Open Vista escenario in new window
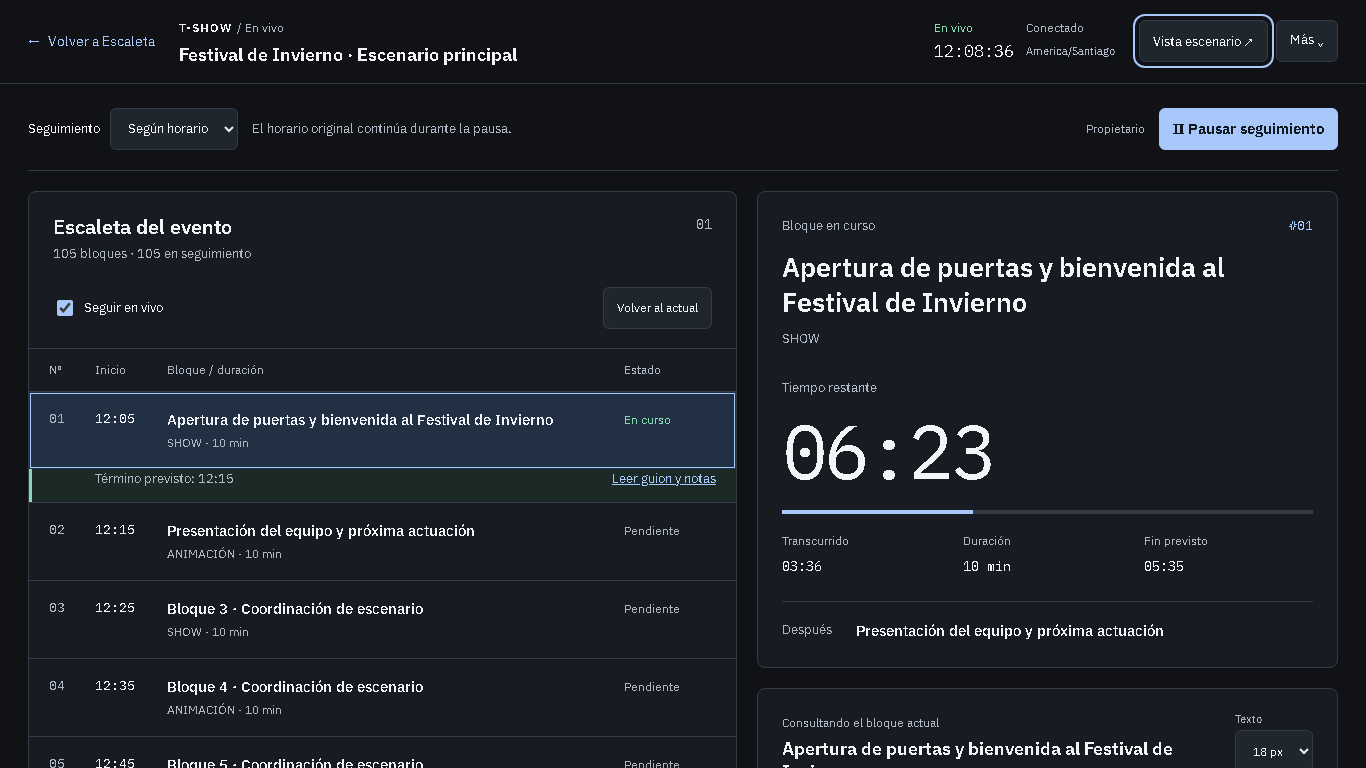Image resolution: width=1366 pixels, height=768 pixels. (x=1203, y=41)
